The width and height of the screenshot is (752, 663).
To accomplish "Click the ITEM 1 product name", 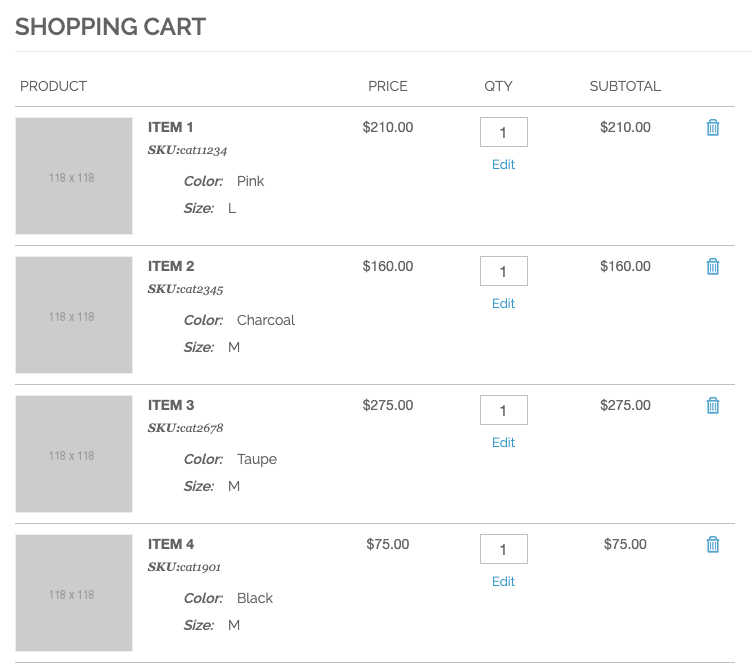I will point(171,127).
